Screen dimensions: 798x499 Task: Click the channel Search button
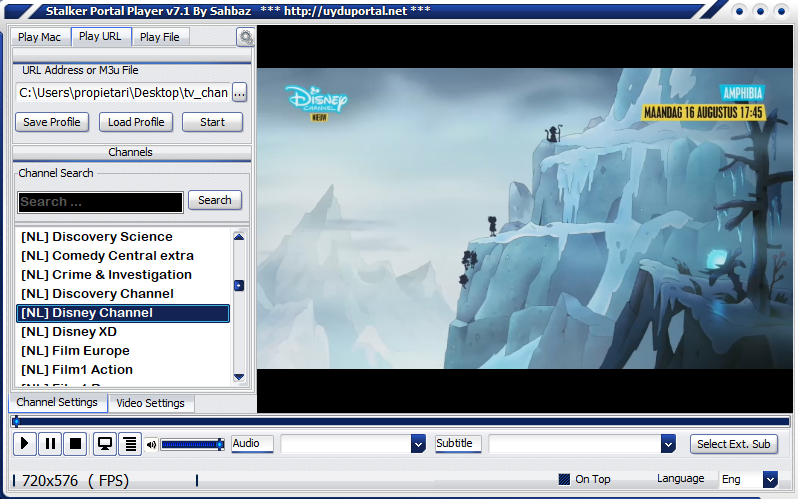215,200
